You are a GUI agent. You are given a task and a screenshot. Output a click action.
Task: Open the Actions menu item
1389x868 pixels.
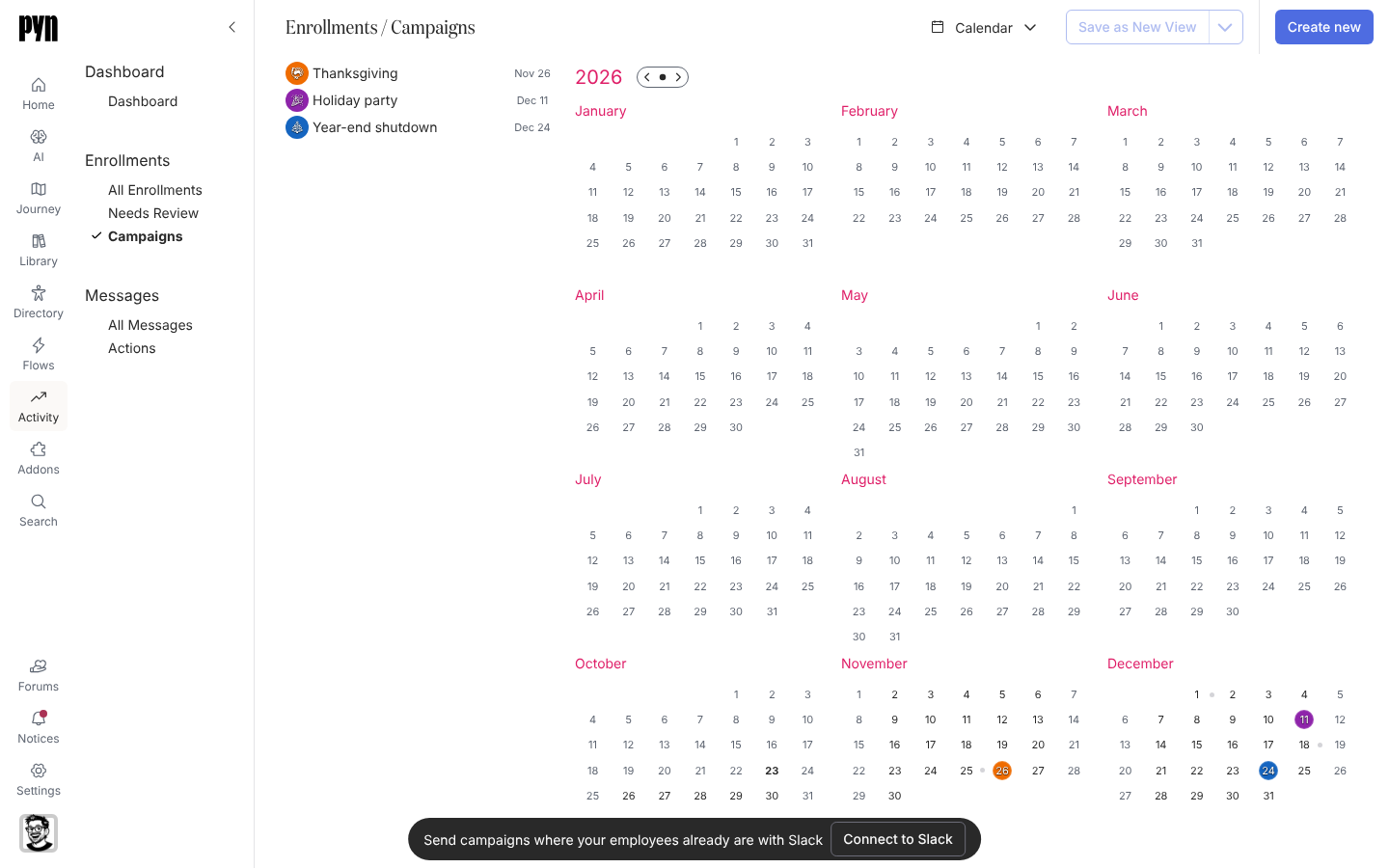tap(132, 348)
